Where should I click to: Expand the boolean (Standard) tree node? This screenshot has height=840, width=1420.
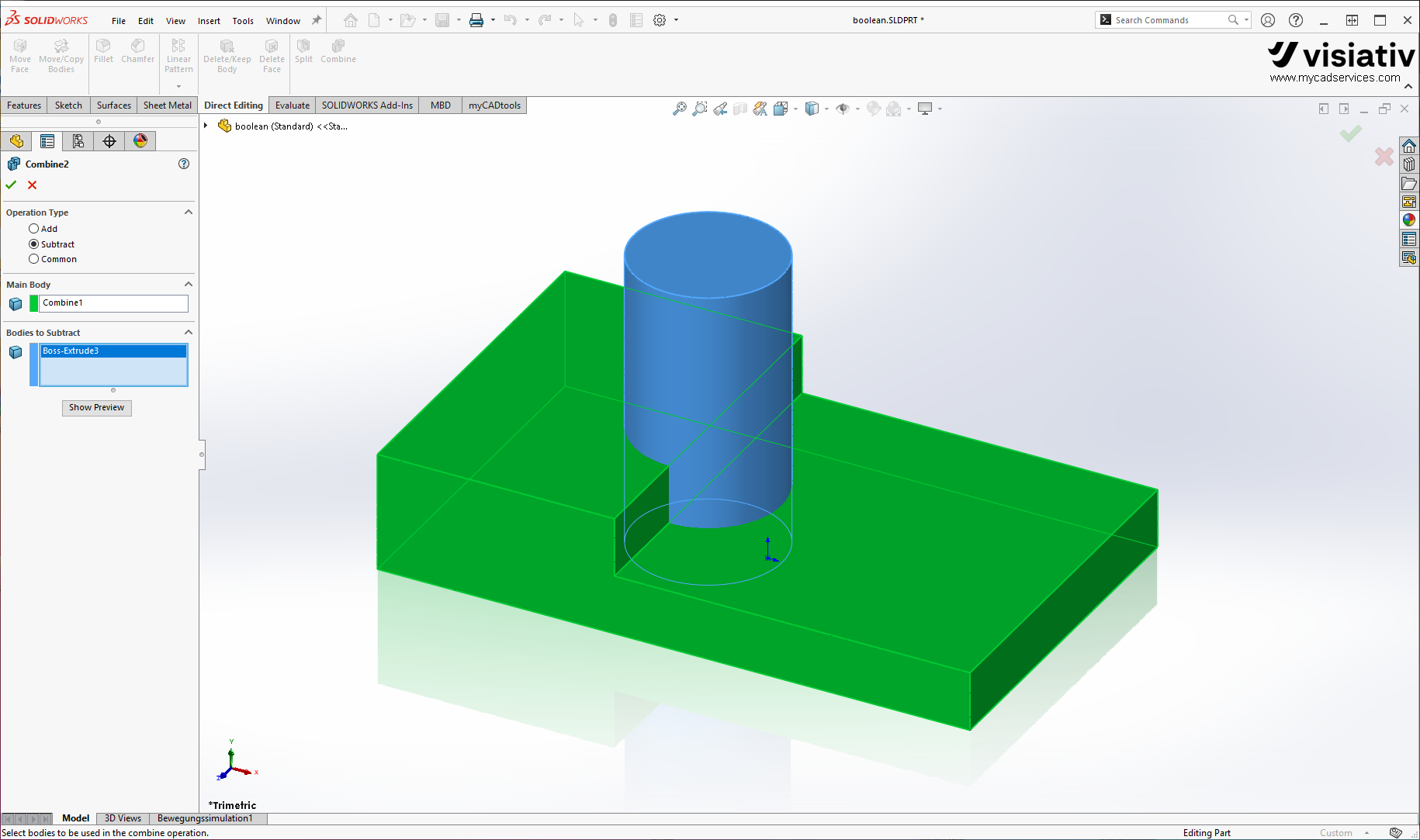click(x=206, y=126)
